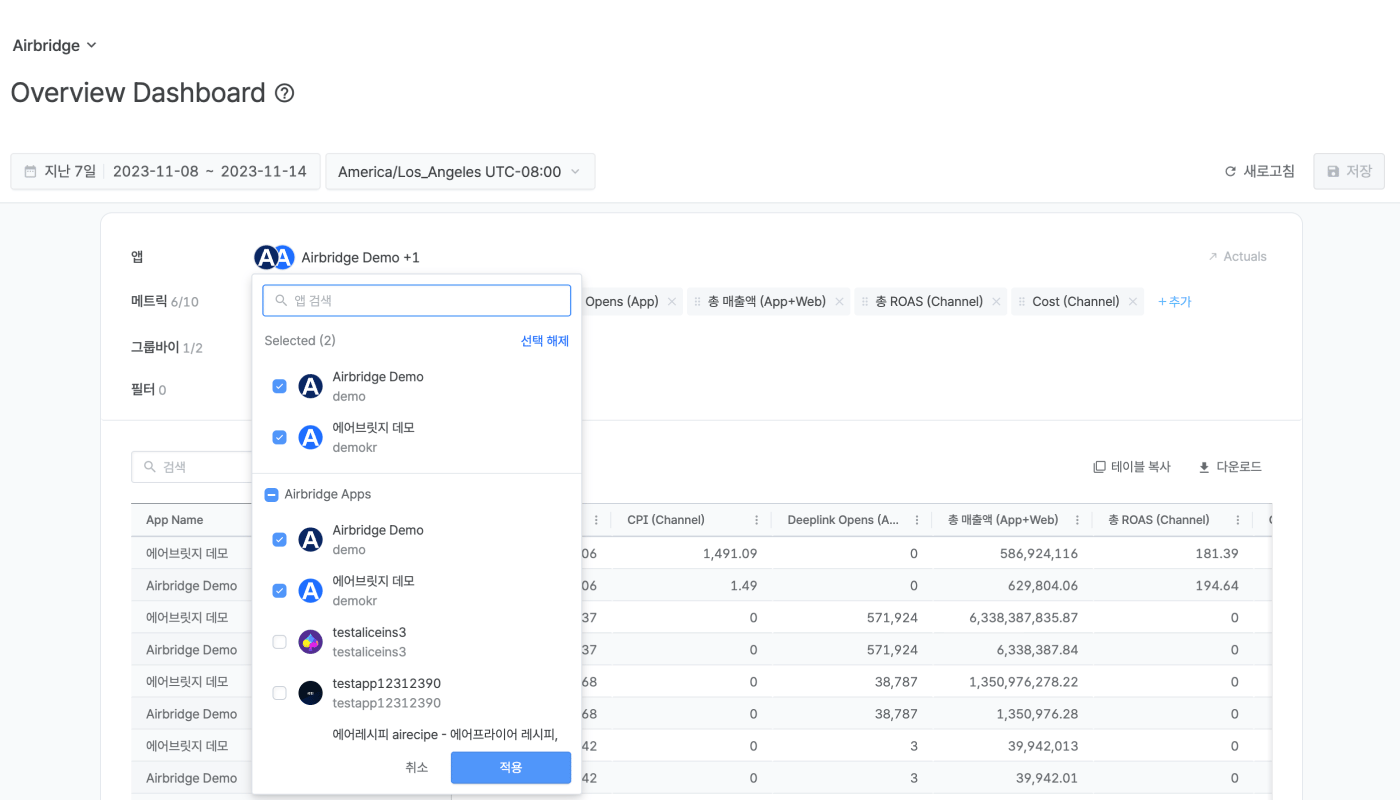This screenshot has height=800, width=1400.
Task: Uncheck Airbridge Demo in the Selected list
Action: pyautogui.click(x=280, y=386)
